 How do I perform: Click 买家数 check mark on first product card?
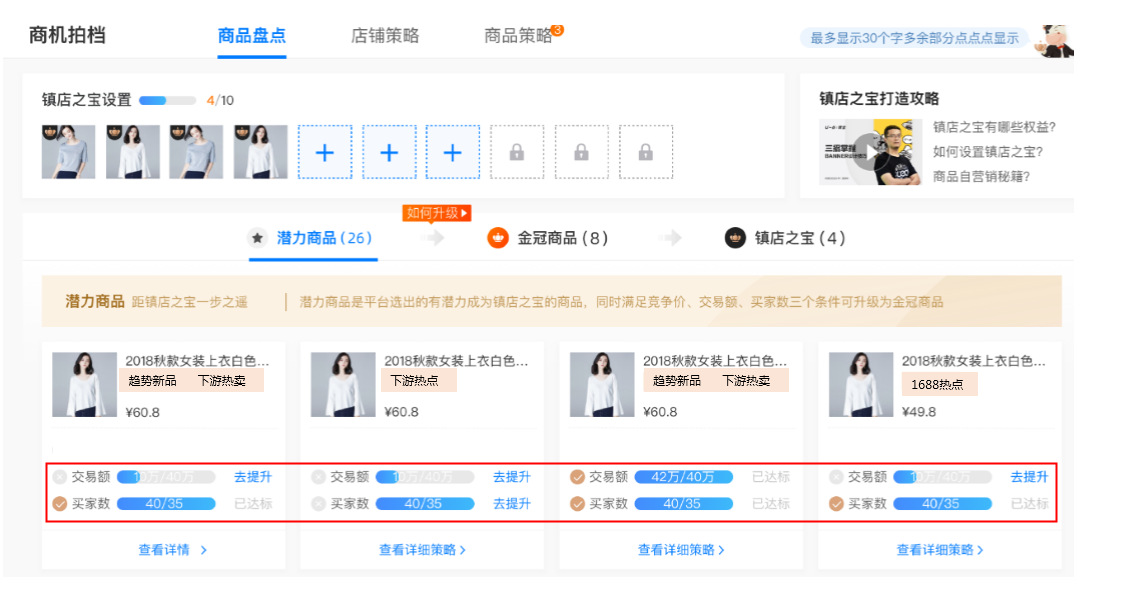[60, 504]
